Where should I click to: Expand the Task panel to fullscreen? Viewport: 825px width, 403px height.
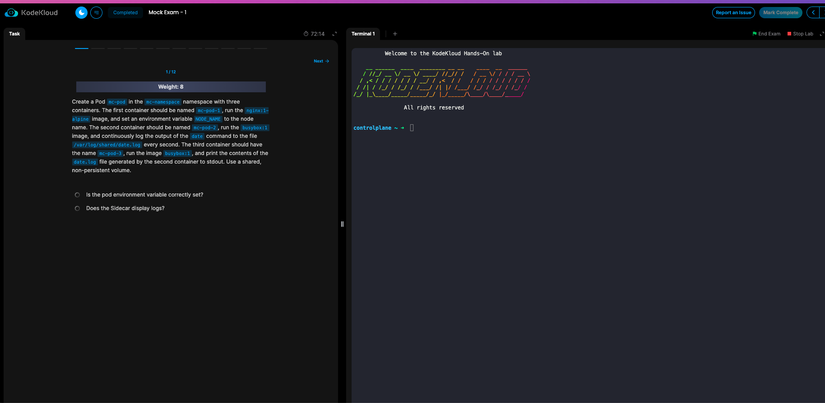tap(334, 34)
